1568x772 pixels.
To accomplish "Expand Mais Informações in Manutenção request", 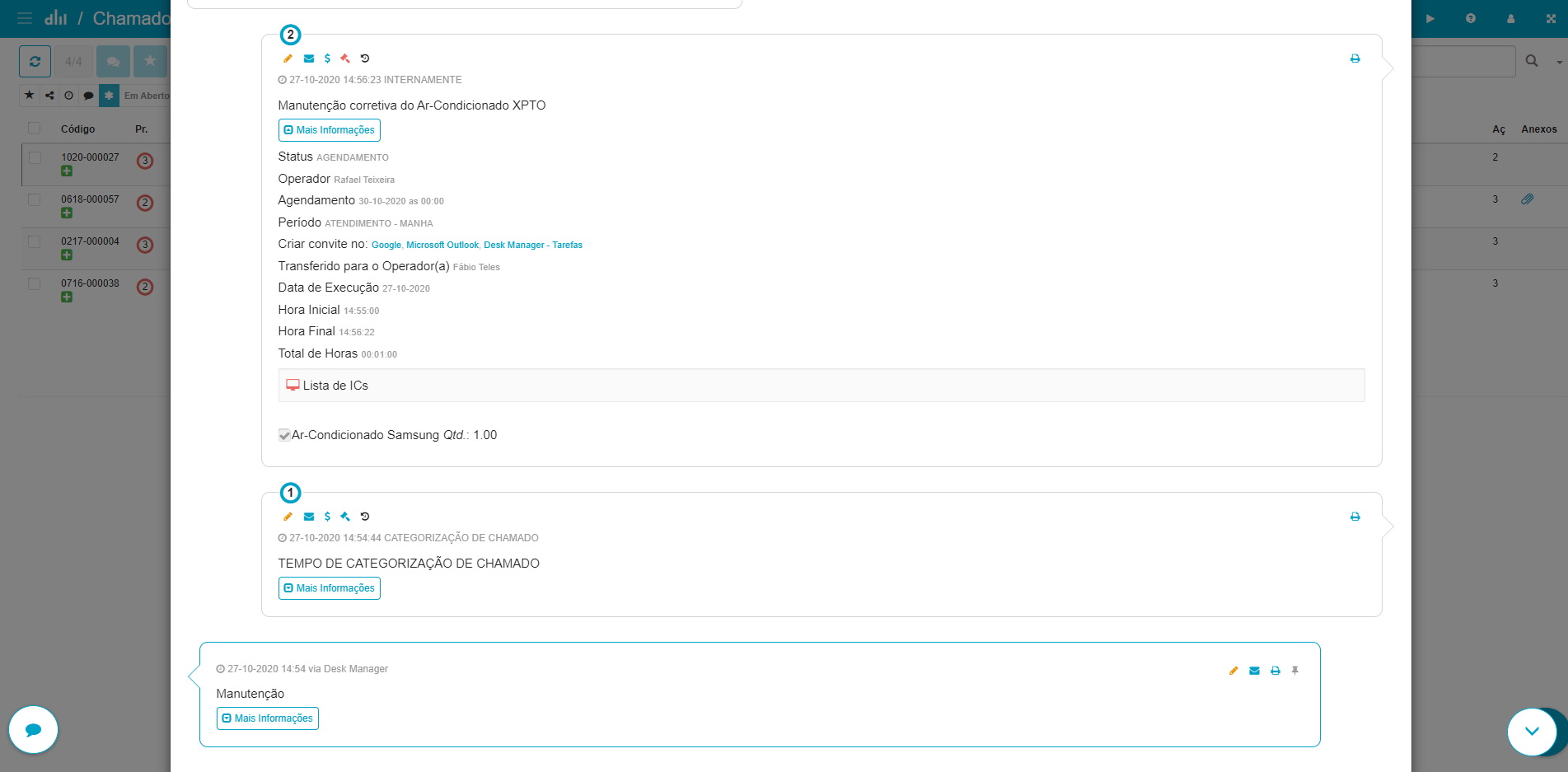I will 268,718.
